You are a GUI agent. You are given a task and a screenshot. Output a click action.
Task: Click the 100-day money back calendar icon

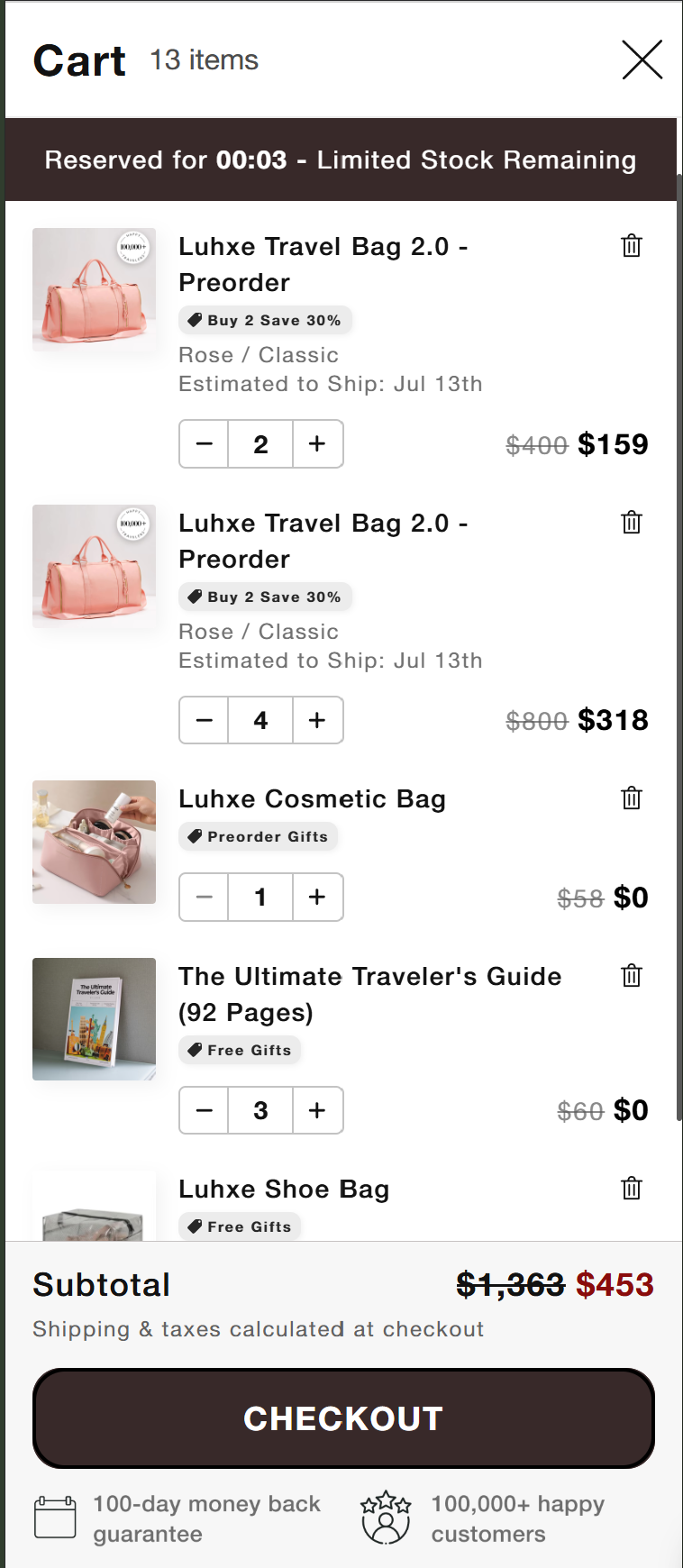(x=55, y=1518)
